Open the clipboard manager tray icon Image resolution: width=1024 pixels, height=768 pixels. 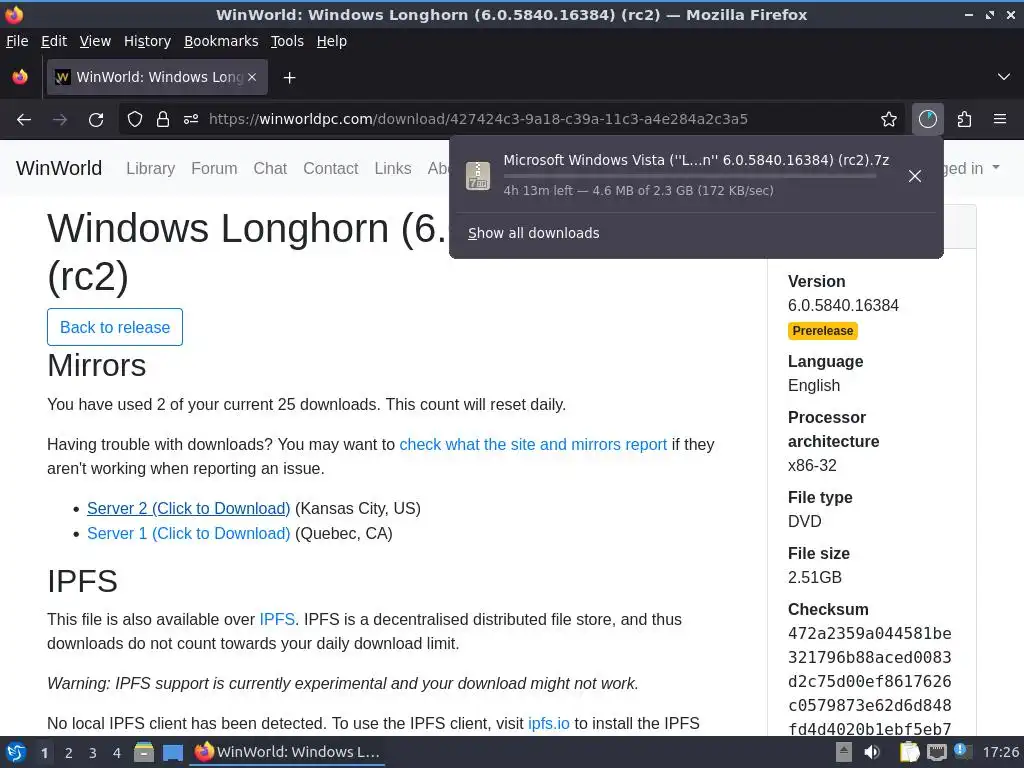909,752
